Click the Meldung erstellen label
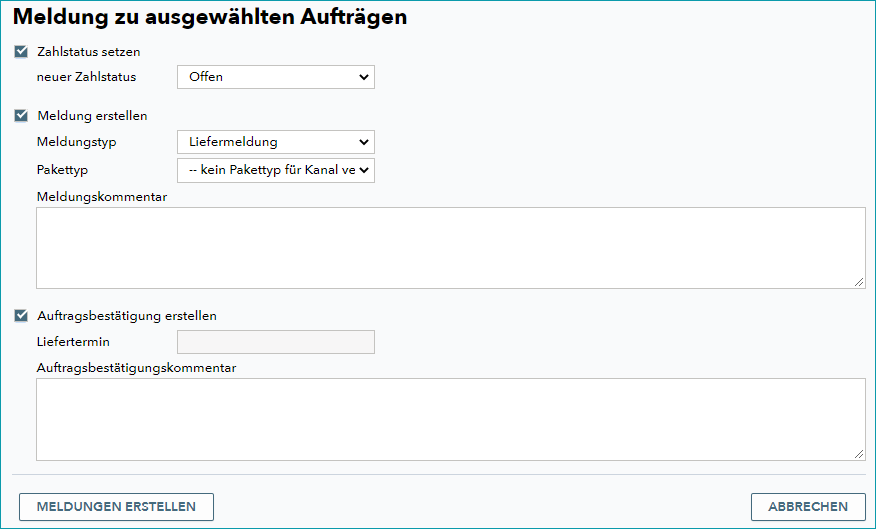This screenshot has height=529, width=876. click(x=92, y=116)
